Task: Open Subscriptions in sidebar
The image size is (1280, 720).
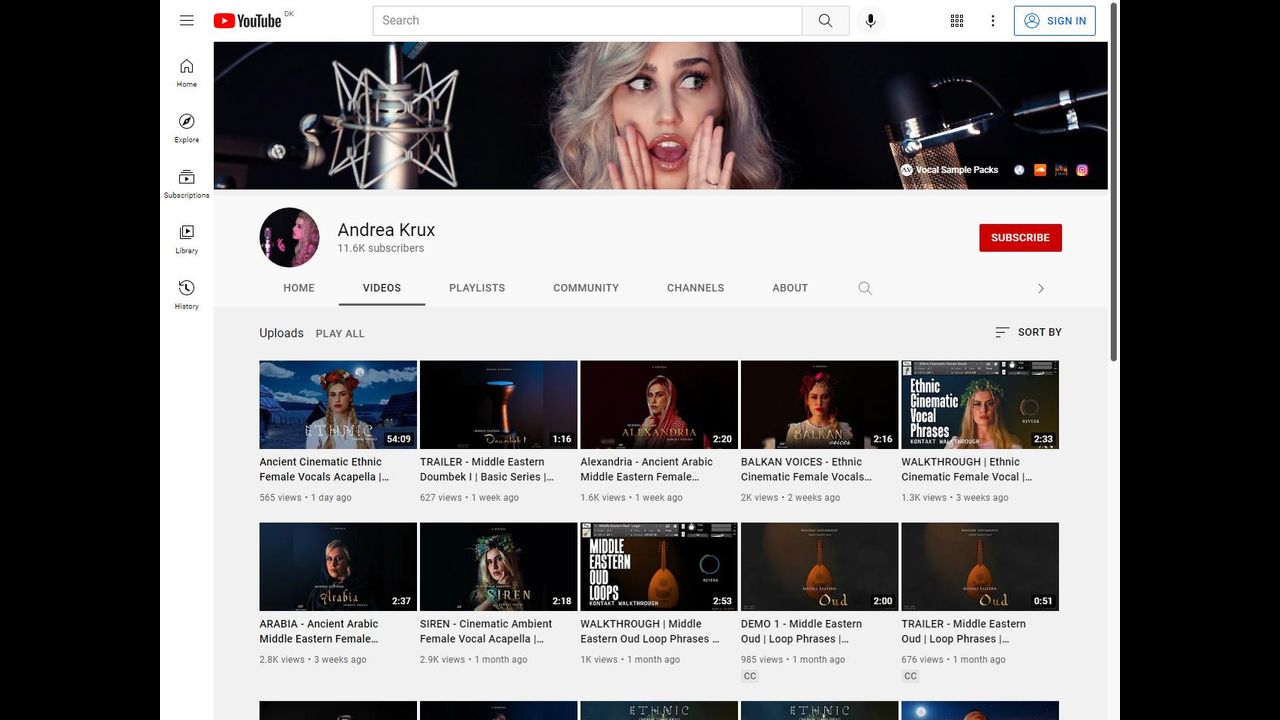Action: [x=187, y=183]
